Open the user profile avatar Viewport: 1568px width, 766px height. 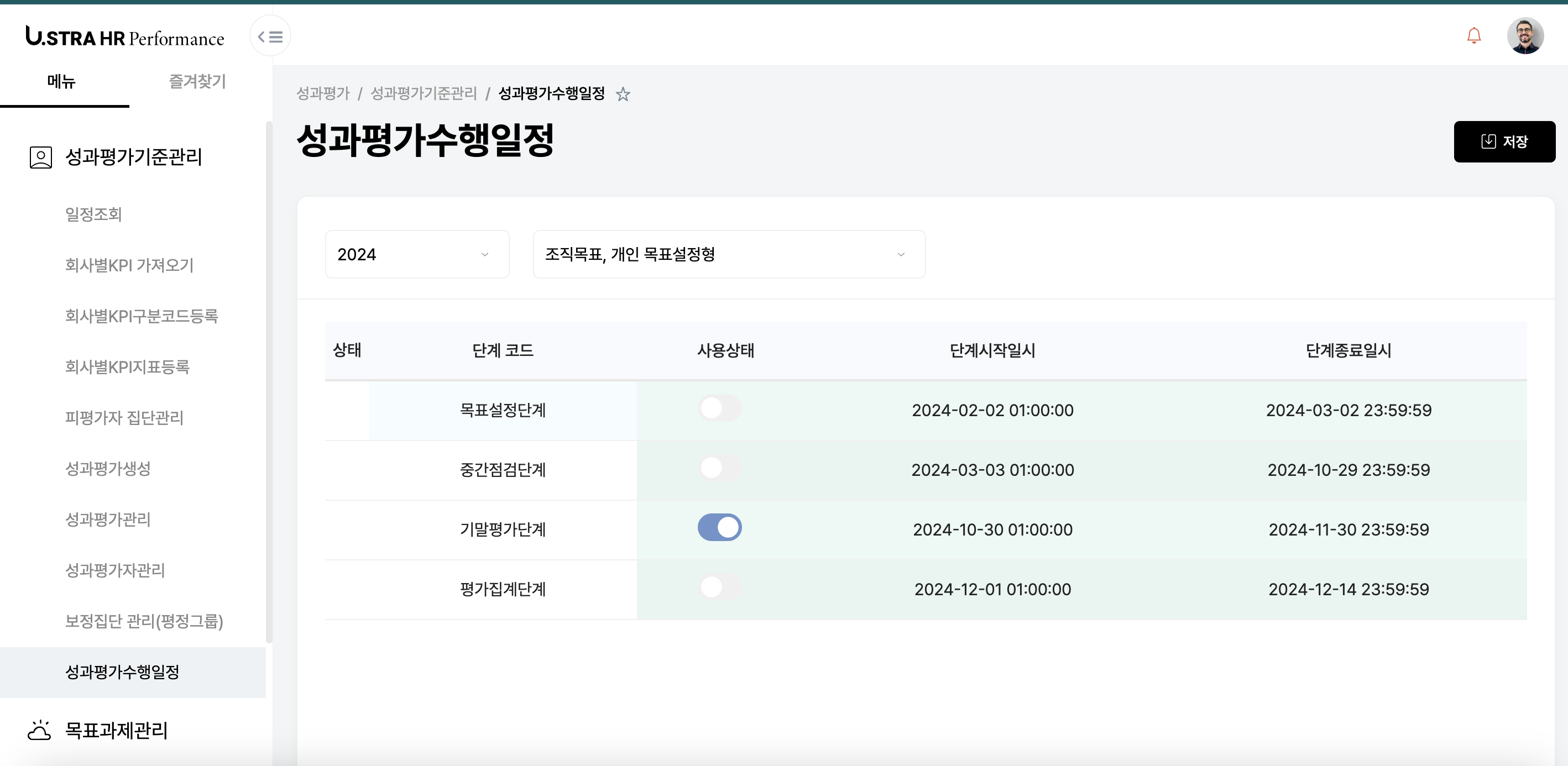[x=1525, y=36]
